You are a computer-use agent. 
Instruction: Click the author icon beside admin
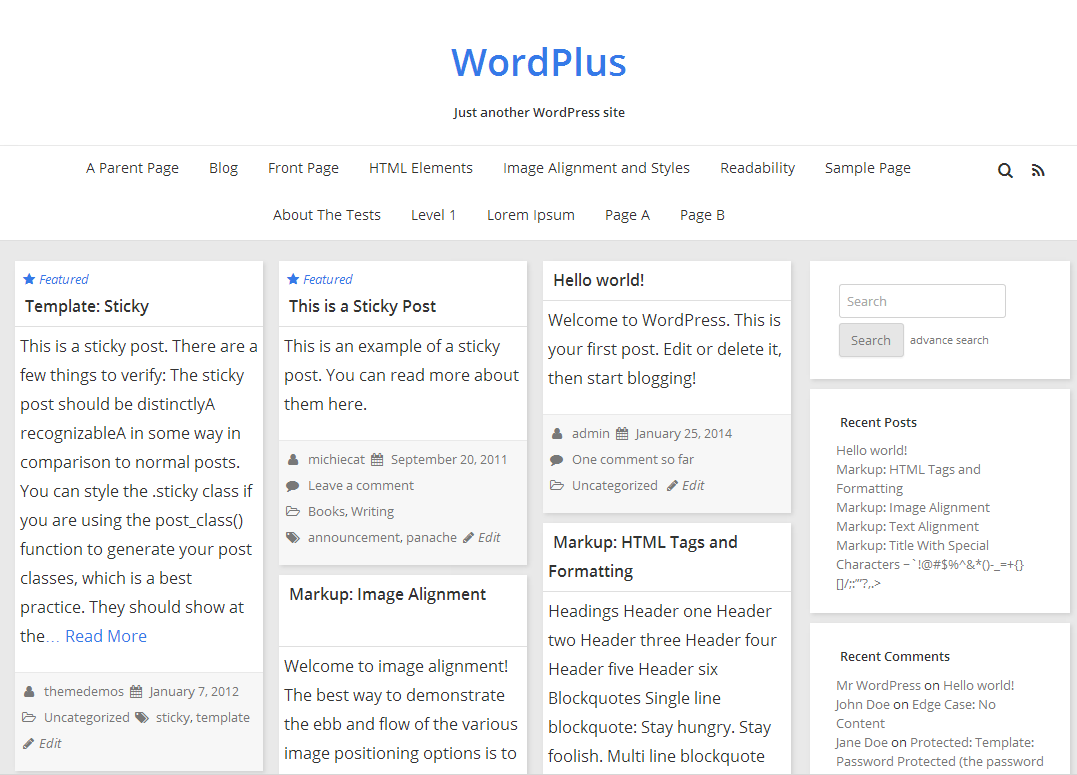556,434
